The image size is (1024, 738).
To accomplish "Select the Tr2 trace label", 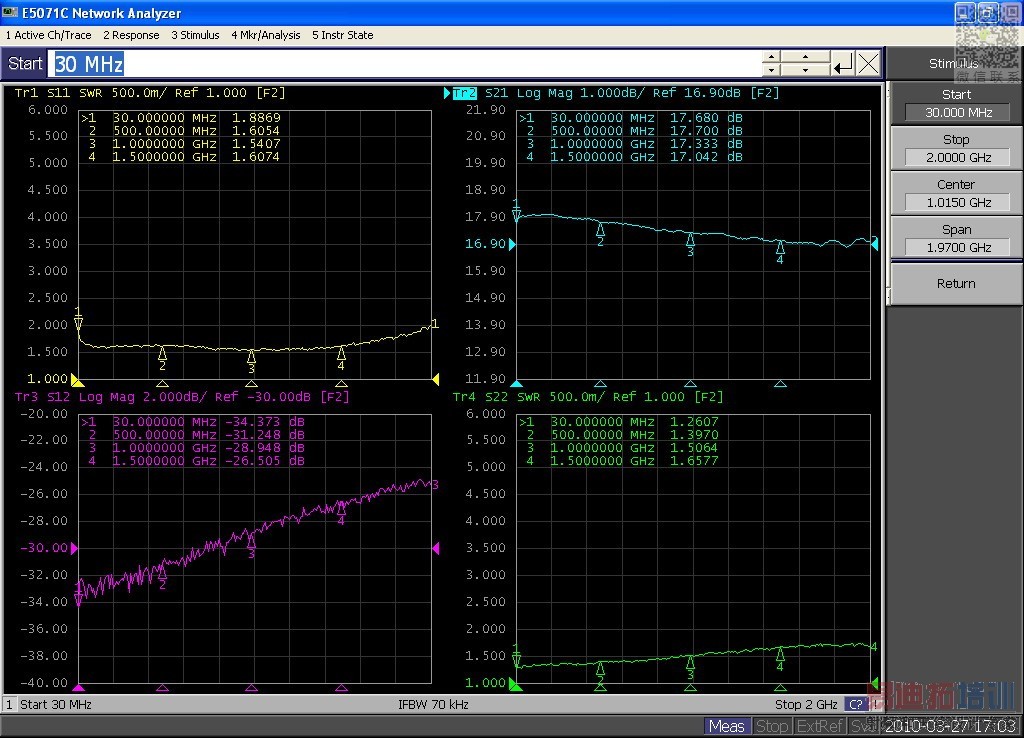I will 464,93.
